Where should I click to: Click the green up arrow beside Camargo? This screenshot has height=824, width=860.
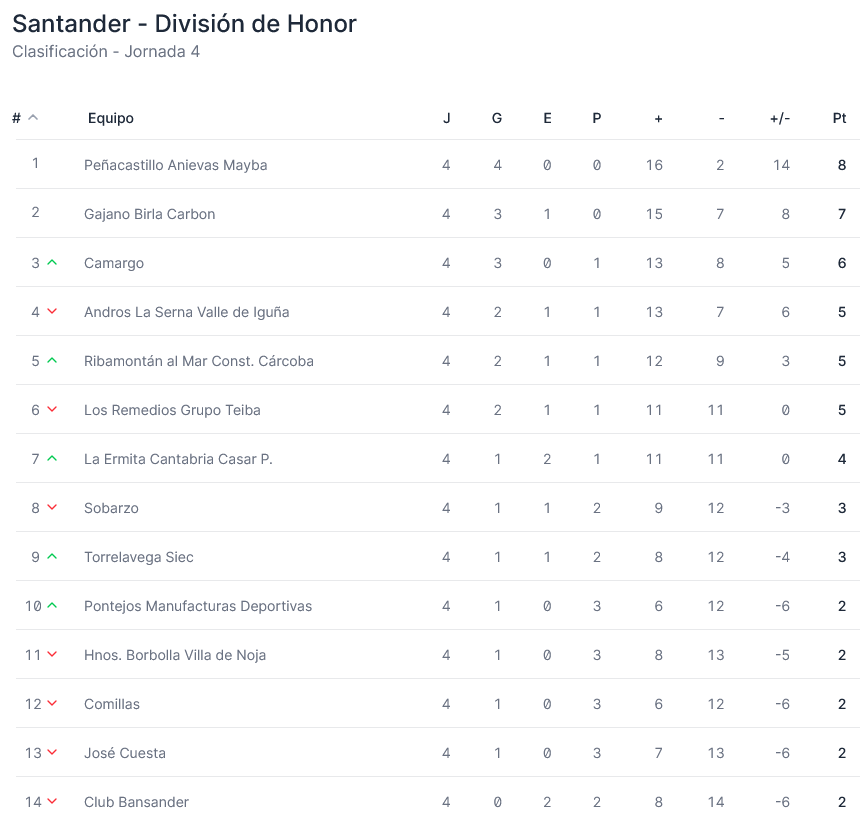click(x=52, y=263)
